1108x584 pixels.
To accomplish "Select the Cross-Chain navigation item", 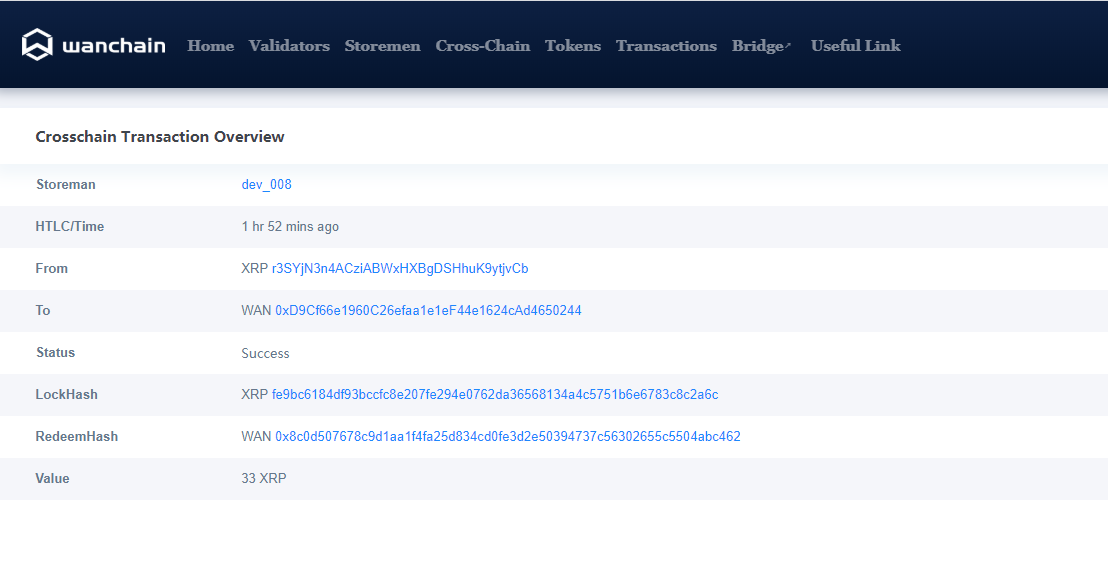I will tap(483, 46).
